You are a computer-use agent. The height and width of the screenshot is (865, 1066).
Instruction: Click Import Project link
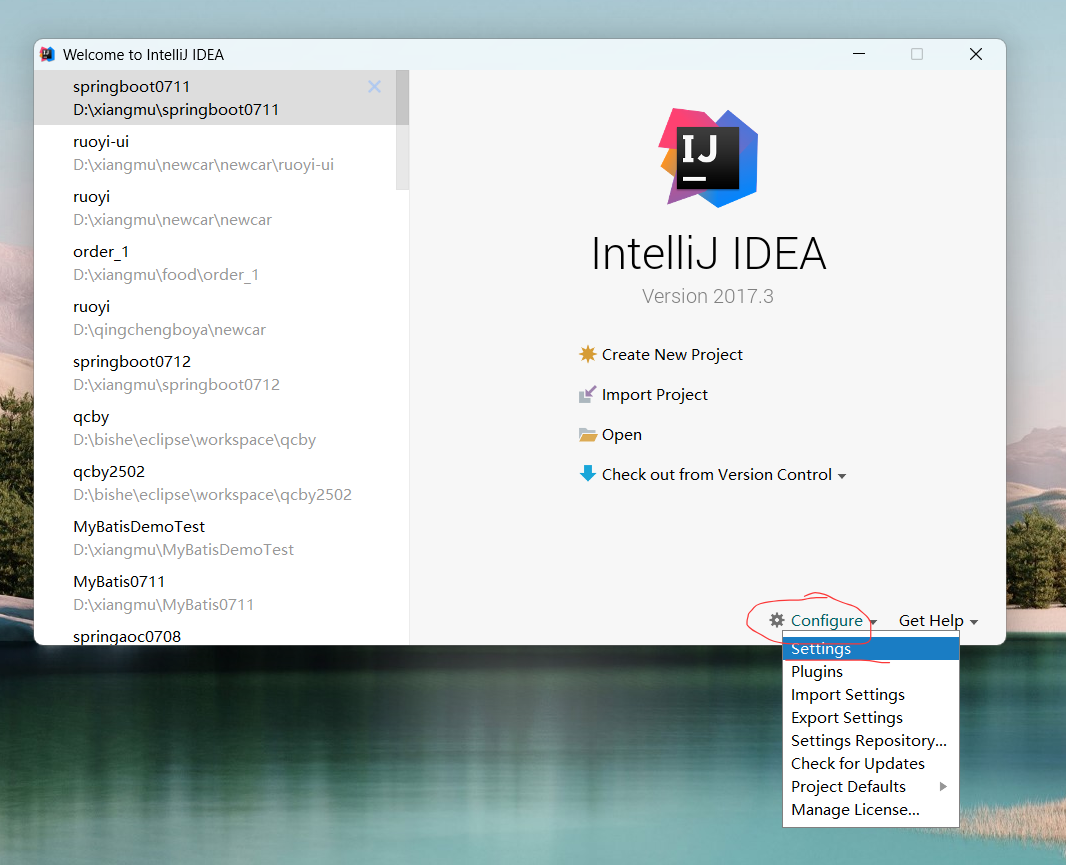(655, 394)
